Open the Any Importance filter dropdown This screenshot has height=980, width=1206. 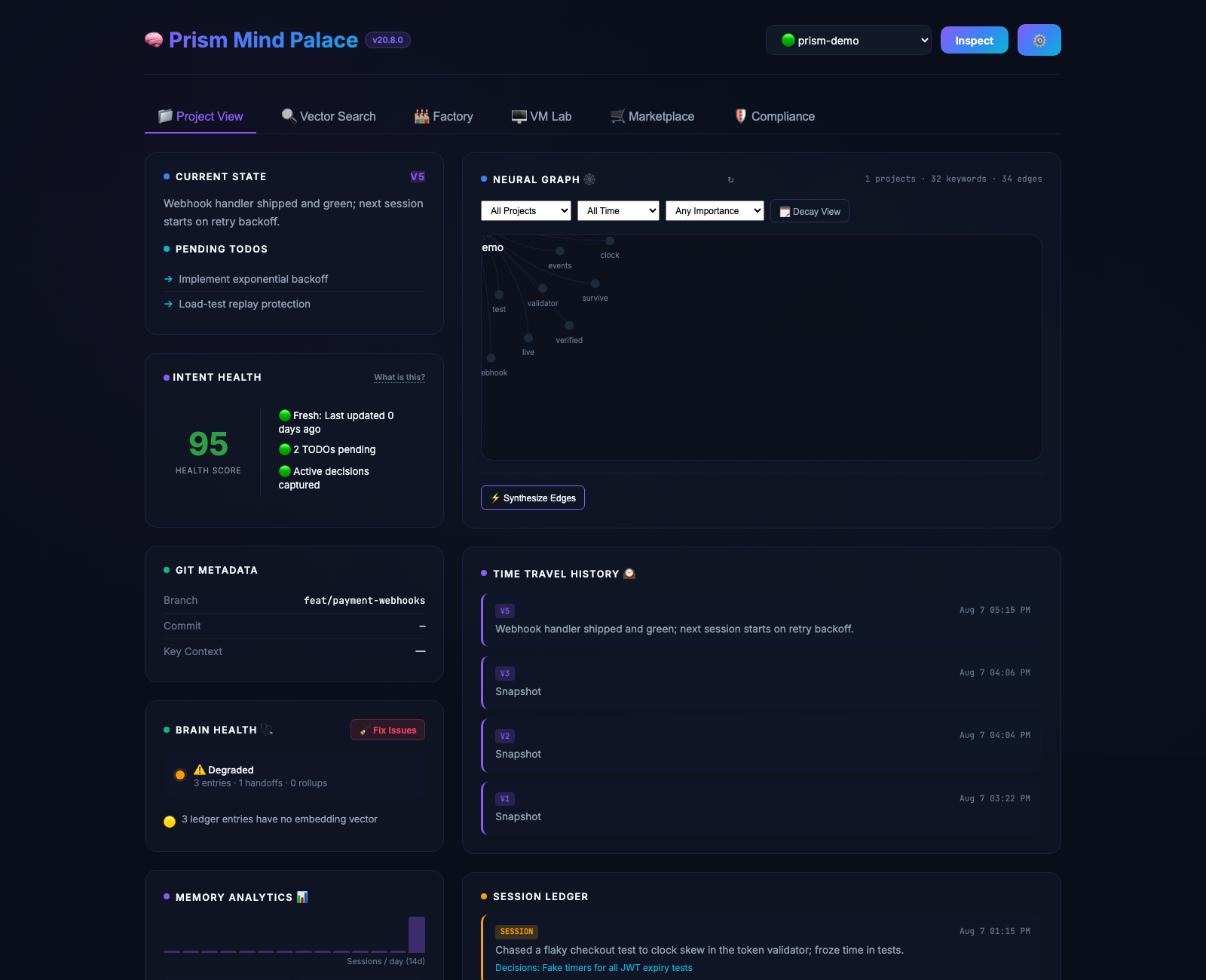[715, 211]
